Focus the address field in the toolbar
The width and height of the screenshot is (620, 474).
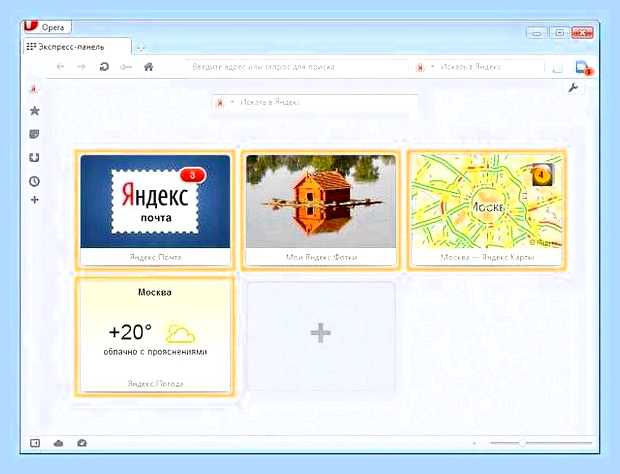pos(295,67)
